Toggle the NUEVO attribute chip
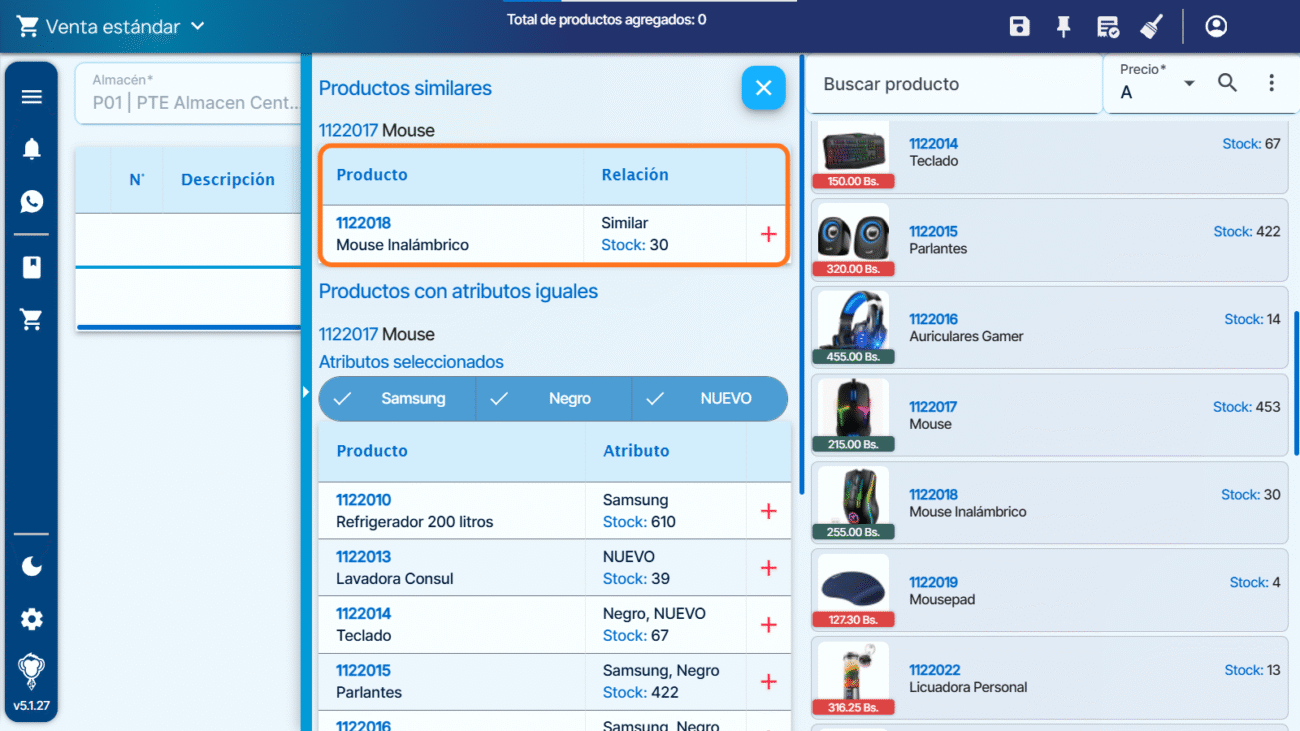This screenshot has width=1300, height=731. click(710, 399)
